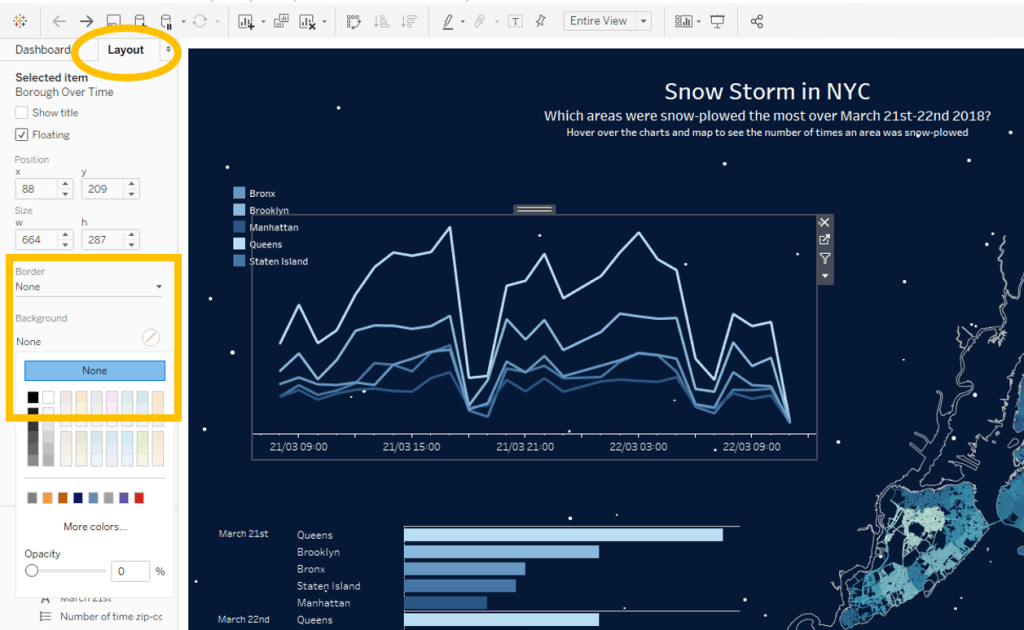Expand the chart's More Options arrow
Image resolution: width=1024 pixels, height=630 pixels.
click(x=825, y=275)
